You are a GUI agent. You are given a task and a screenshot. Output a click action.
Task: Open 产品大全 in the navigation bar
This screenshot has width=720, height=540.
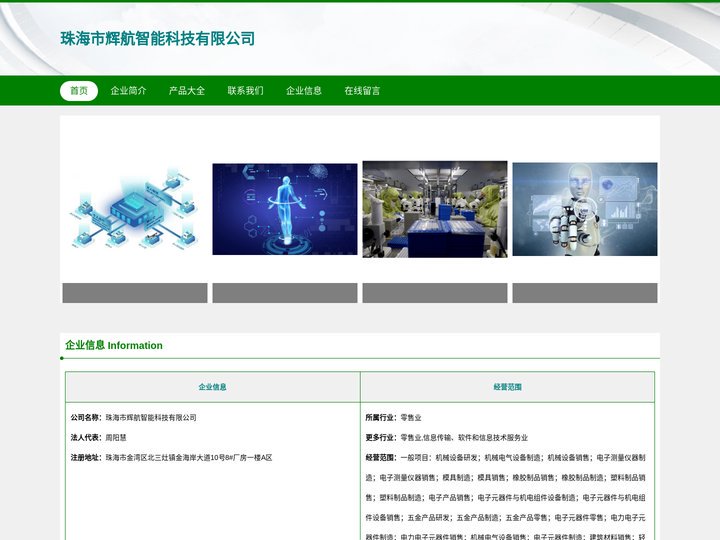(187, 91)
